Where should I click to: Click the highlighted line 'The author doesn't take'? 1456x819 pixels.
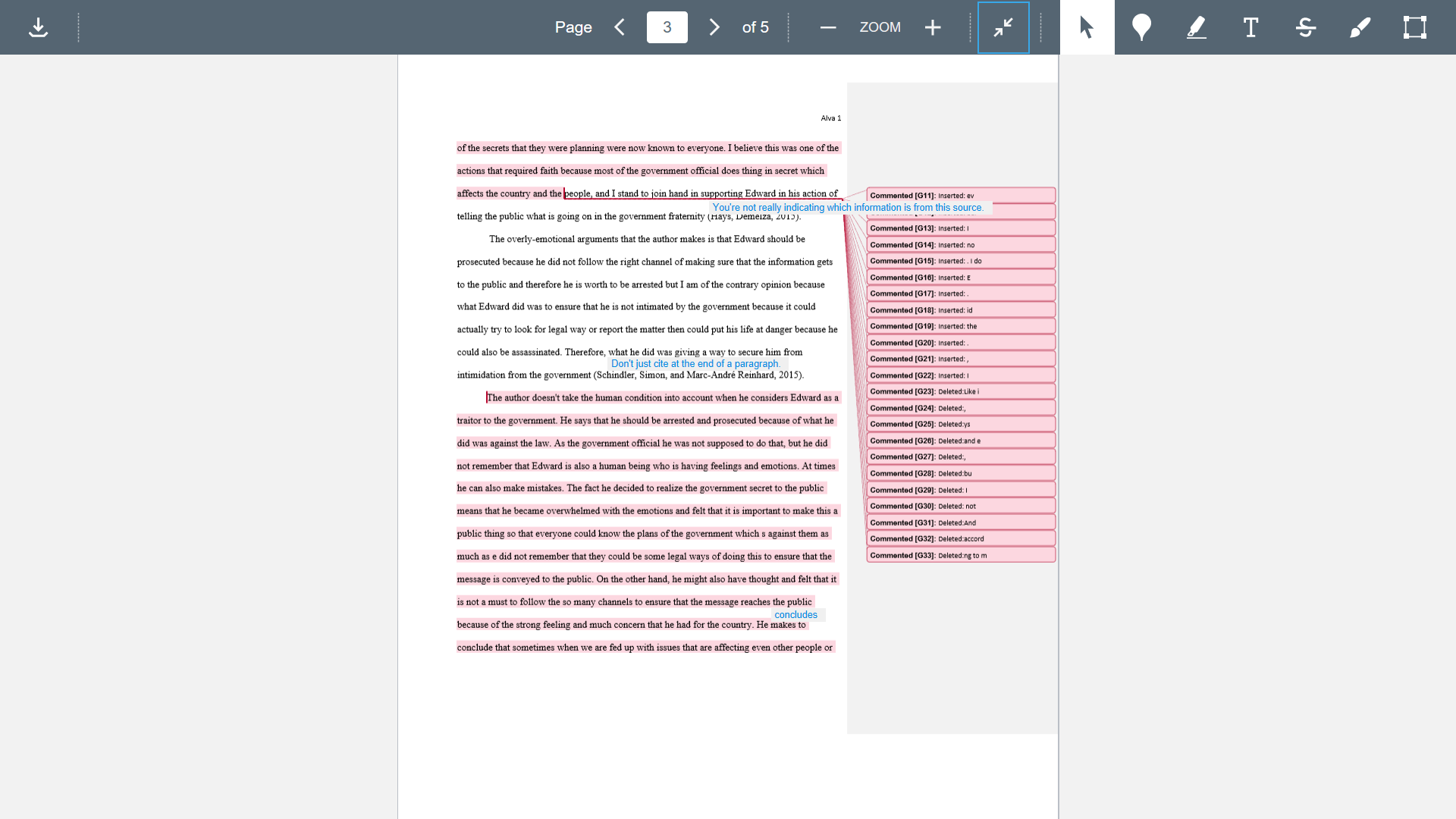pyautogui.click(x=663, y=398)
